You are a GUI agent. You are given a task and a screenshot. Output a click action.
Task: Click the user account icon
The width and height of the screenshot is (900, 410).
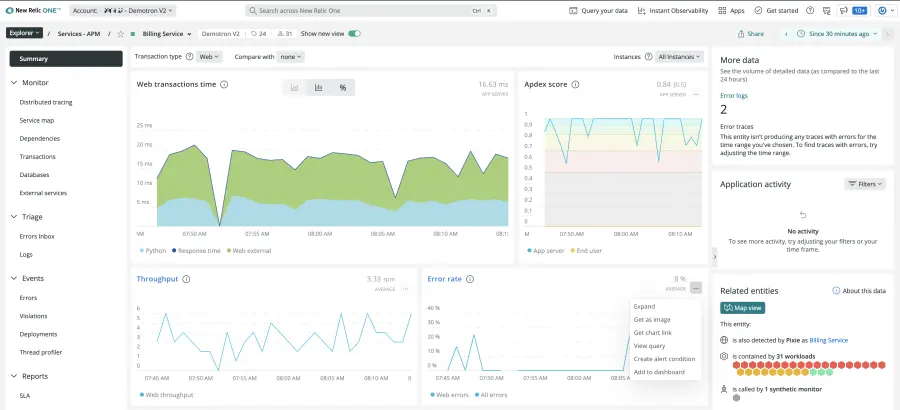coord(882,10)
